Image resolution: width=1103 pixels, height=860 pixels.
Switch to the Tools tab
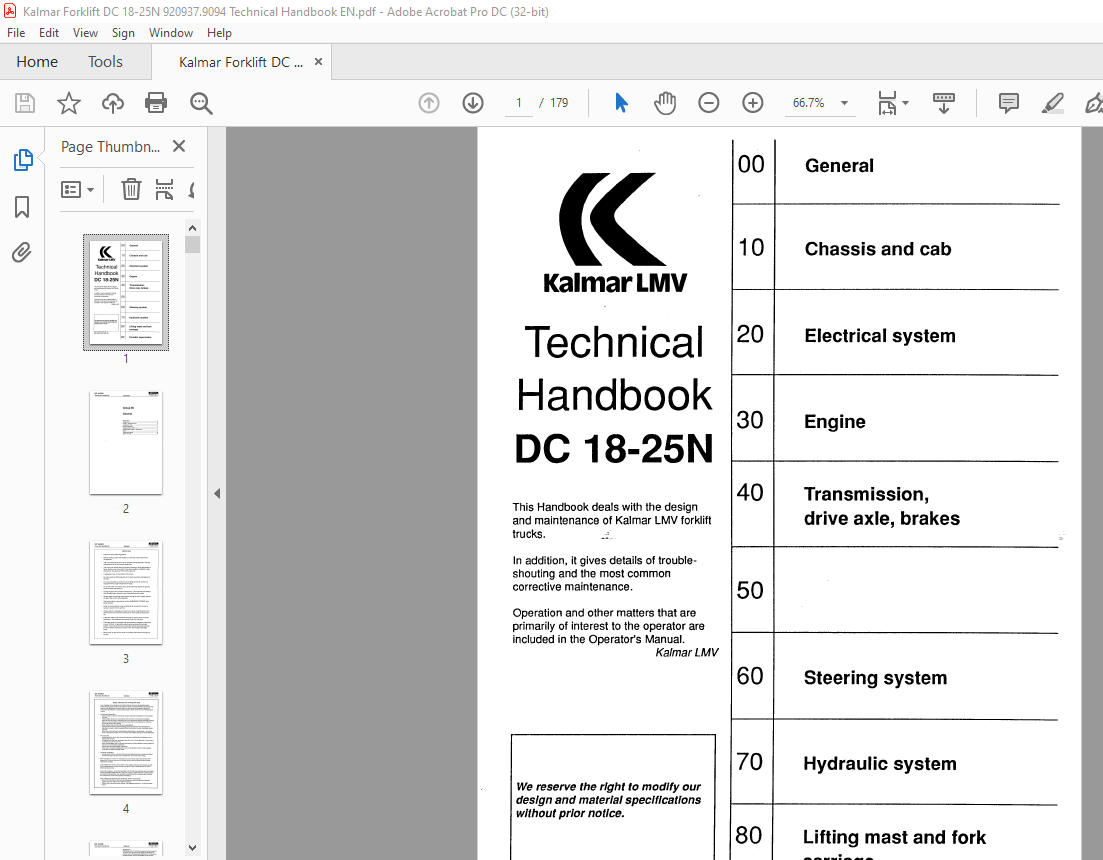point(106,62)
